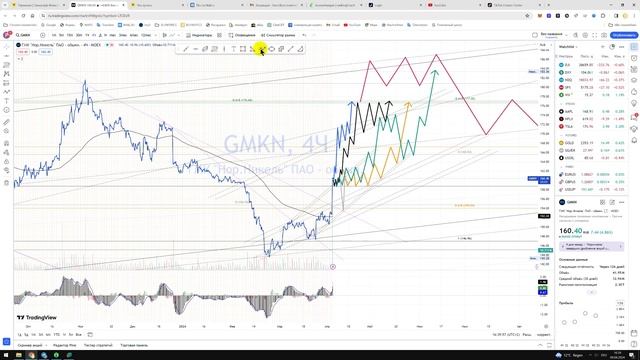This screenshot has height=360, width=640.
Task: Click the diagonal ray tool in floating toolbar
Action: (291, 49)
